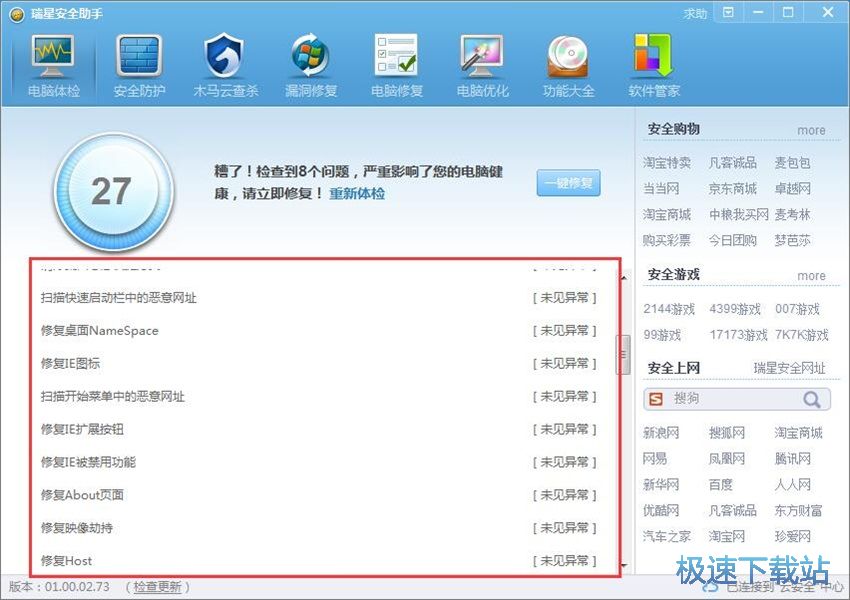The height and width of the screenshot is (600, 850).
Task: Open the 网易 link
Action: pyautogui.click(x=655, y=459)
